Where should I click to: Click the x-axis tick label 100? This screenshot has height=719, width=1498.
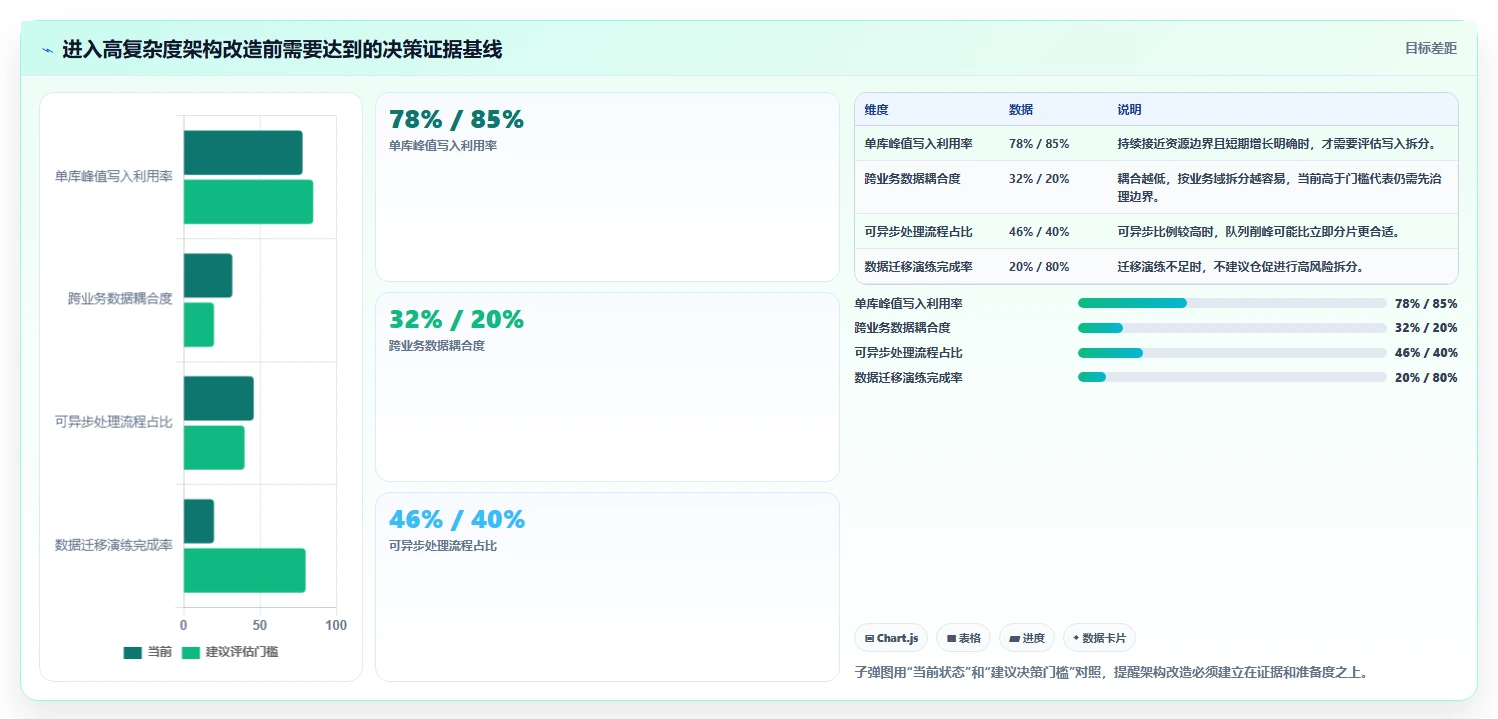tap(336, 625)
